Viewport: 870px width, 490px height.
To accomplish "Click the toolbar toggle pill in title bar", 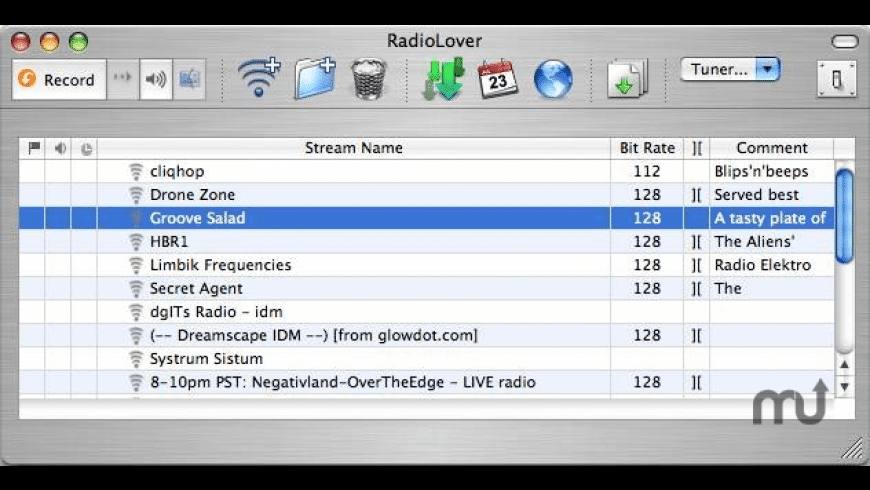I will (x=844, y=42).
